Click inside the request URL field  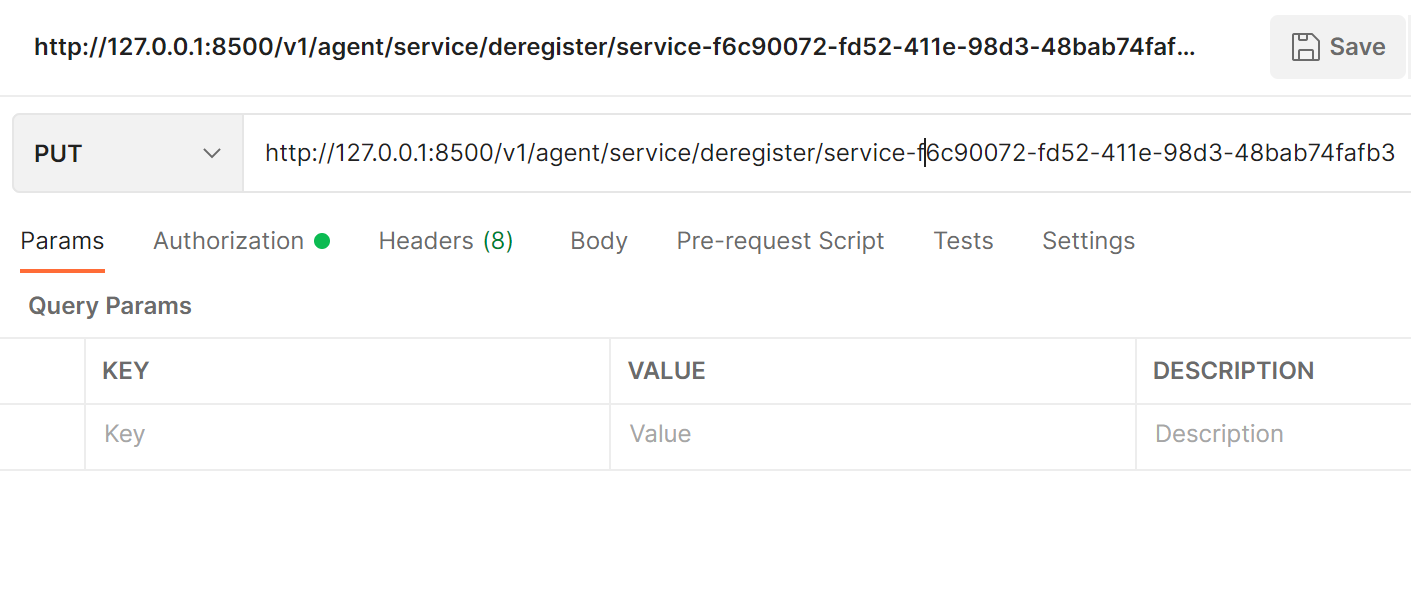(x=828, y=153)
